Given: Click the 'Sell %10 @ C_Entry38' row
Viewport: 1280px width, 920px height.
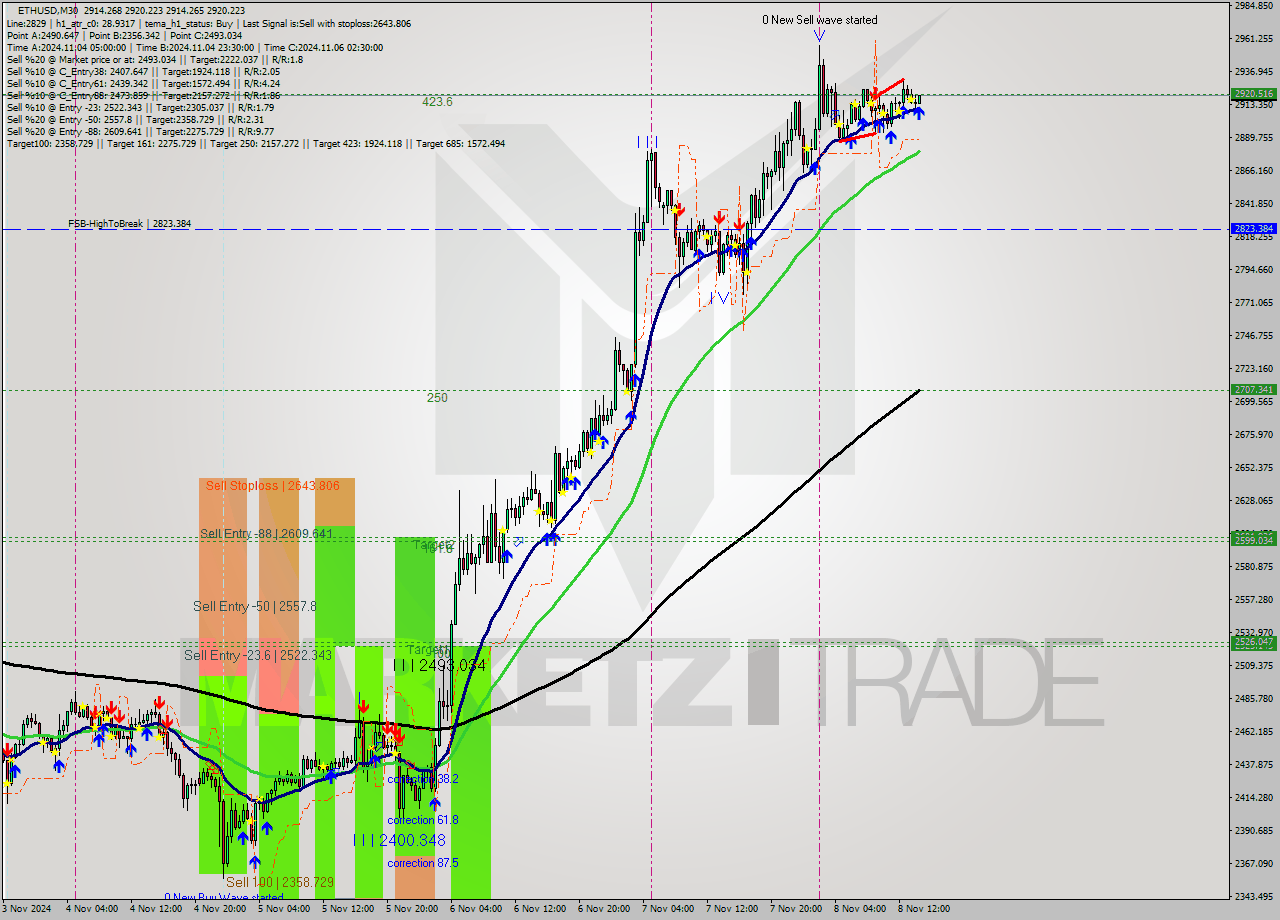Looking at the screenshot, I should point(143,71).
